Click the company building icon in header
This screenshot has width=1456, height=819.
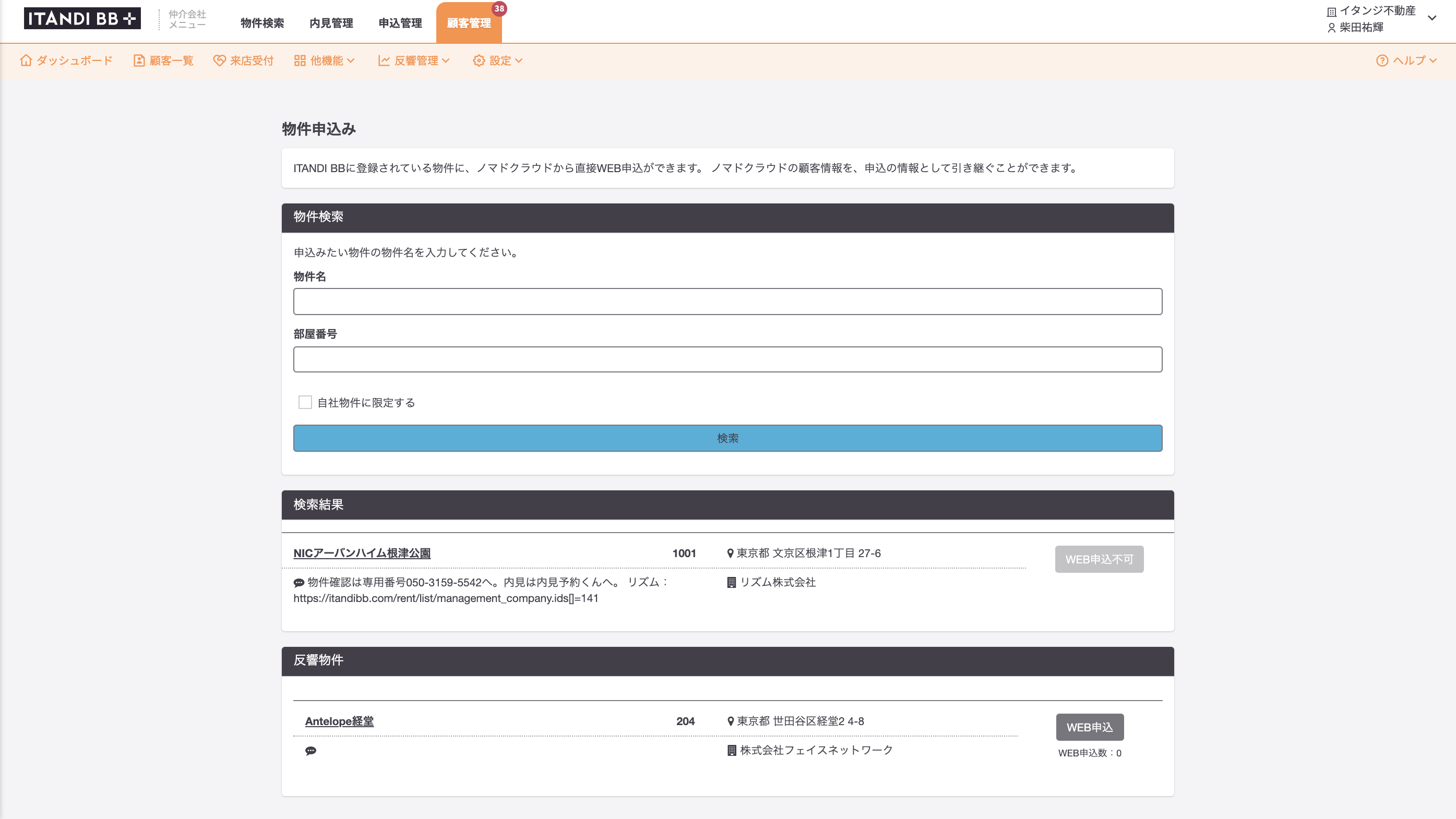(x=1332, y=12)
